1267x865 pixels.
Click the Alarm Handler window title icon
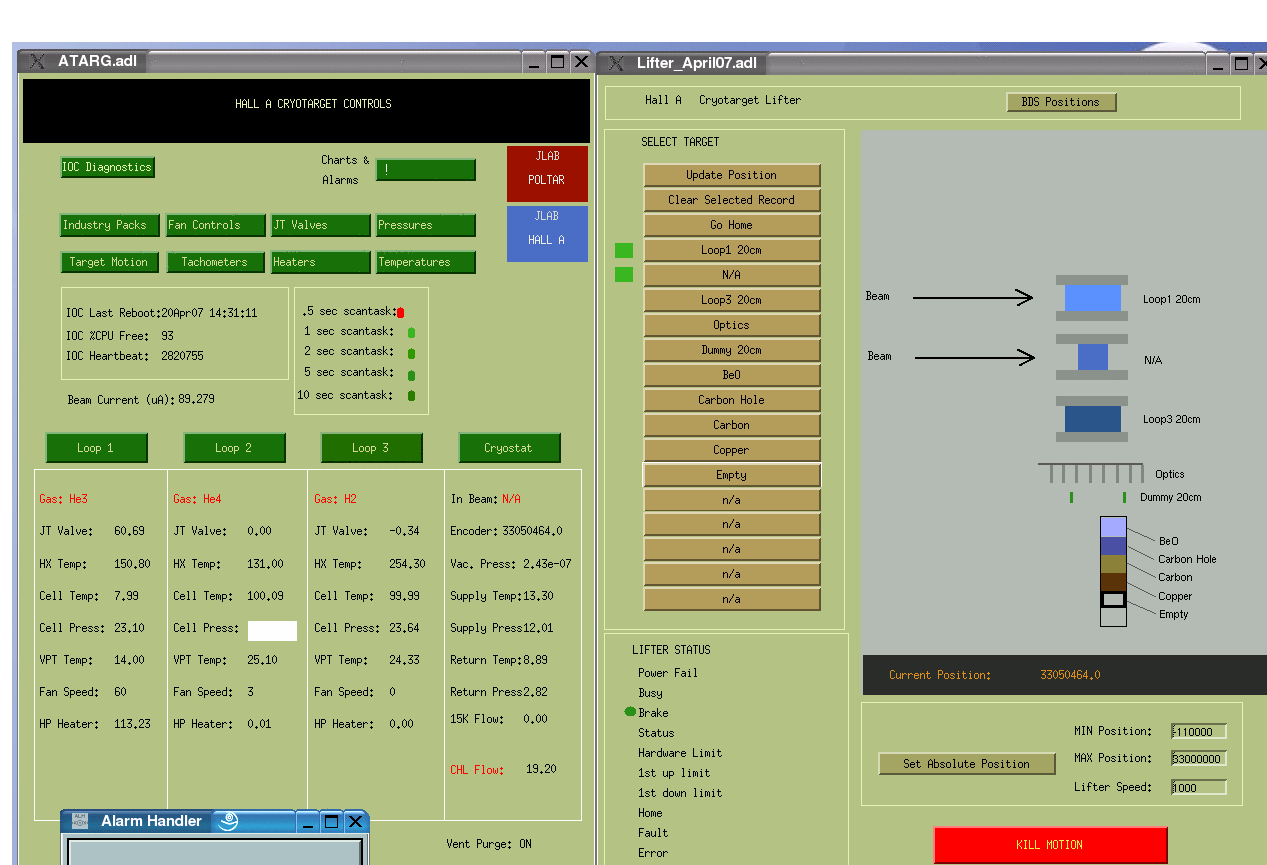tap(80, 821)
